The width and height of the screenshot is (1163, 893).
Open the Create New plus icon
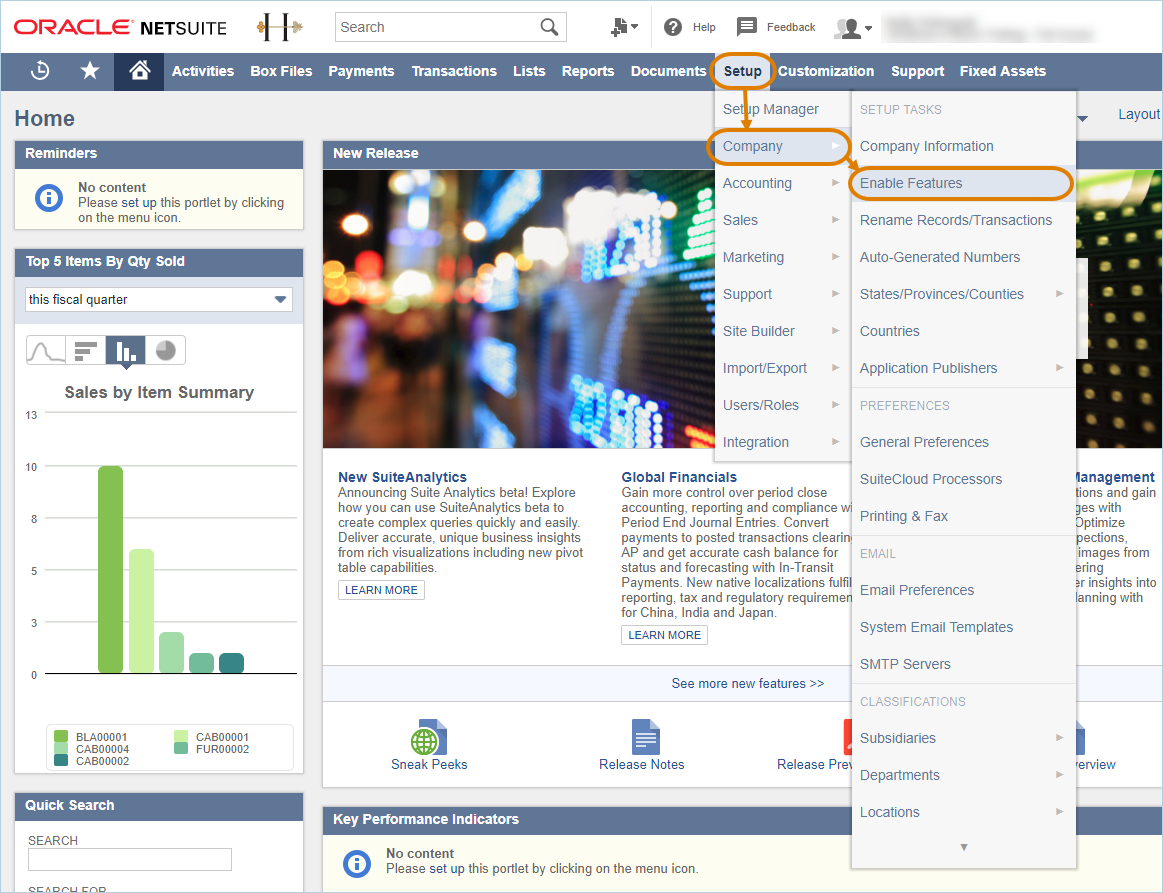(624, 27)
